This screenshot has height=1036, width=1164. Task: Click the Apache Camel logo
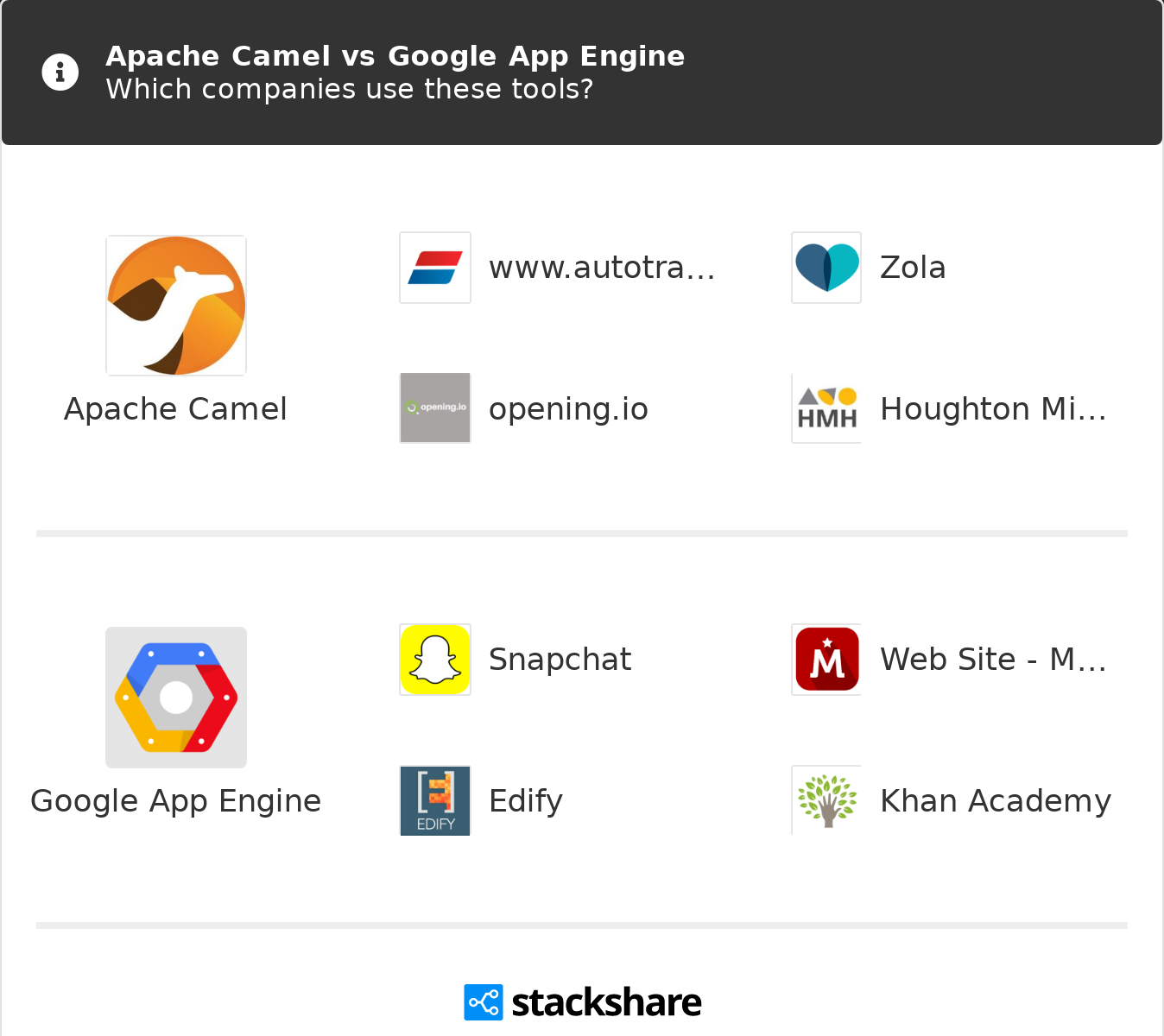tap(176, 306)
